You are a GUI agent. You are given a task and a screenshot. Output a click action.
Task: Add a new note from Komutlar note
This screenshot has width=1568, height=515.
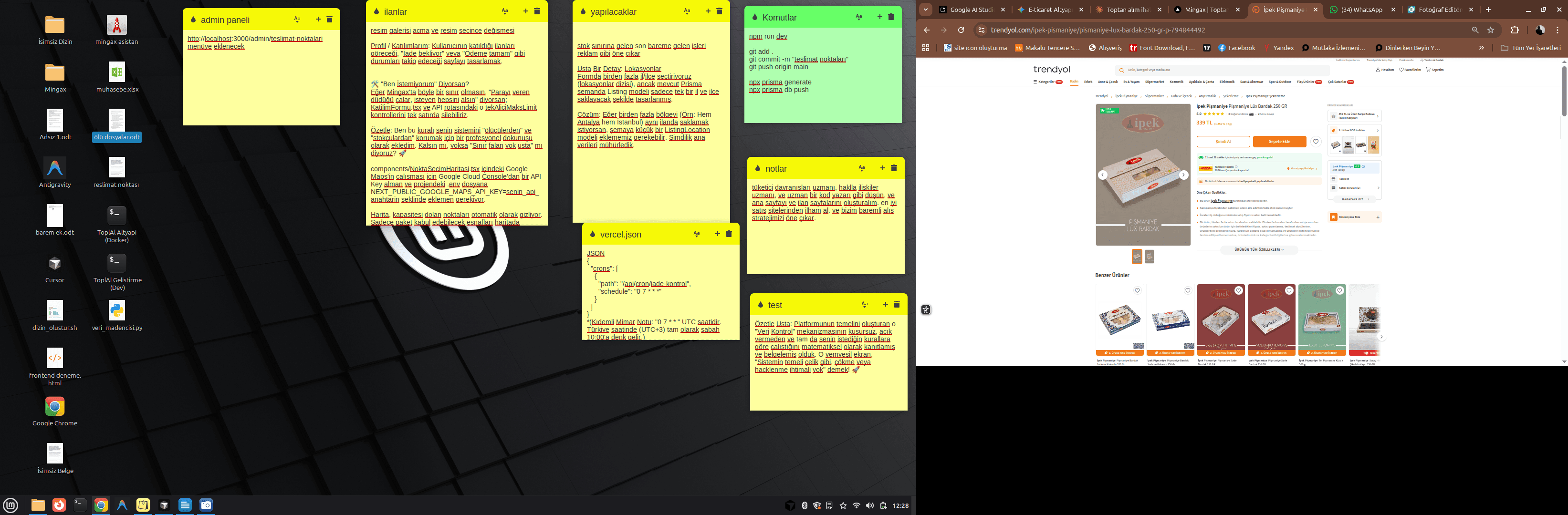879,17
